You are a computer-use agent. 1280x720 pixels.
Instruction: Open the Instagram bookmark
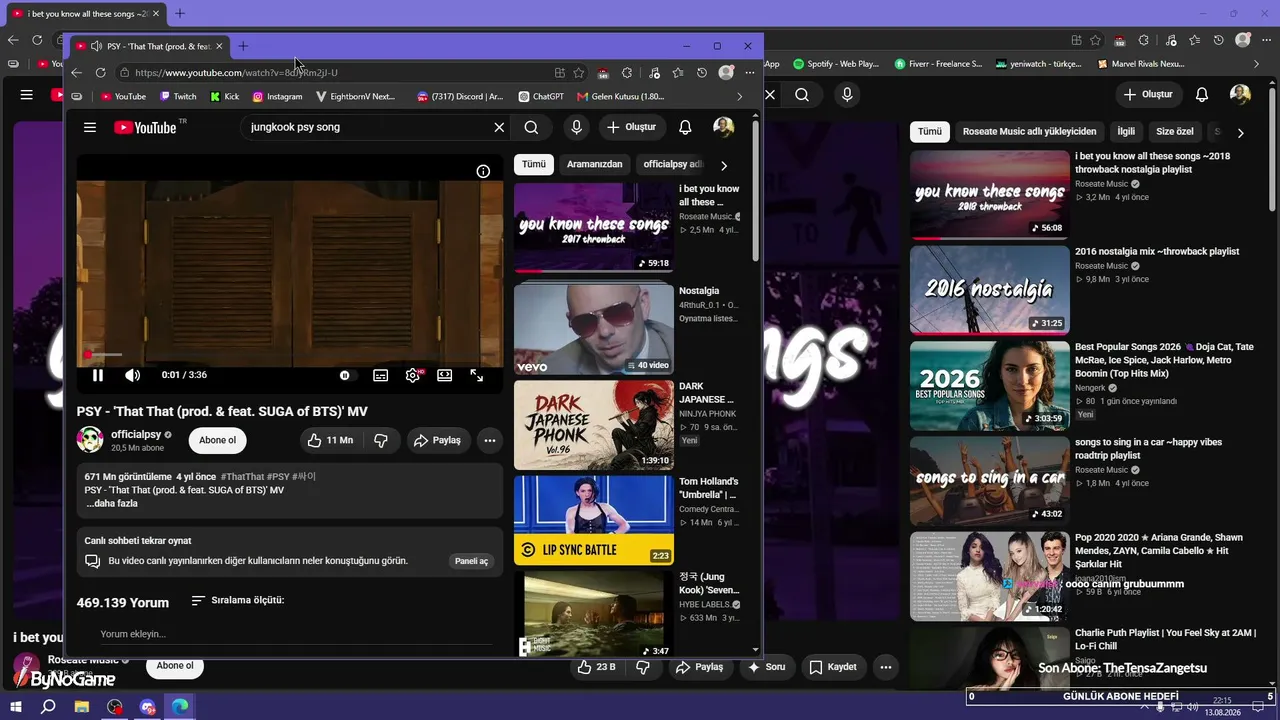tap(277, 97)
